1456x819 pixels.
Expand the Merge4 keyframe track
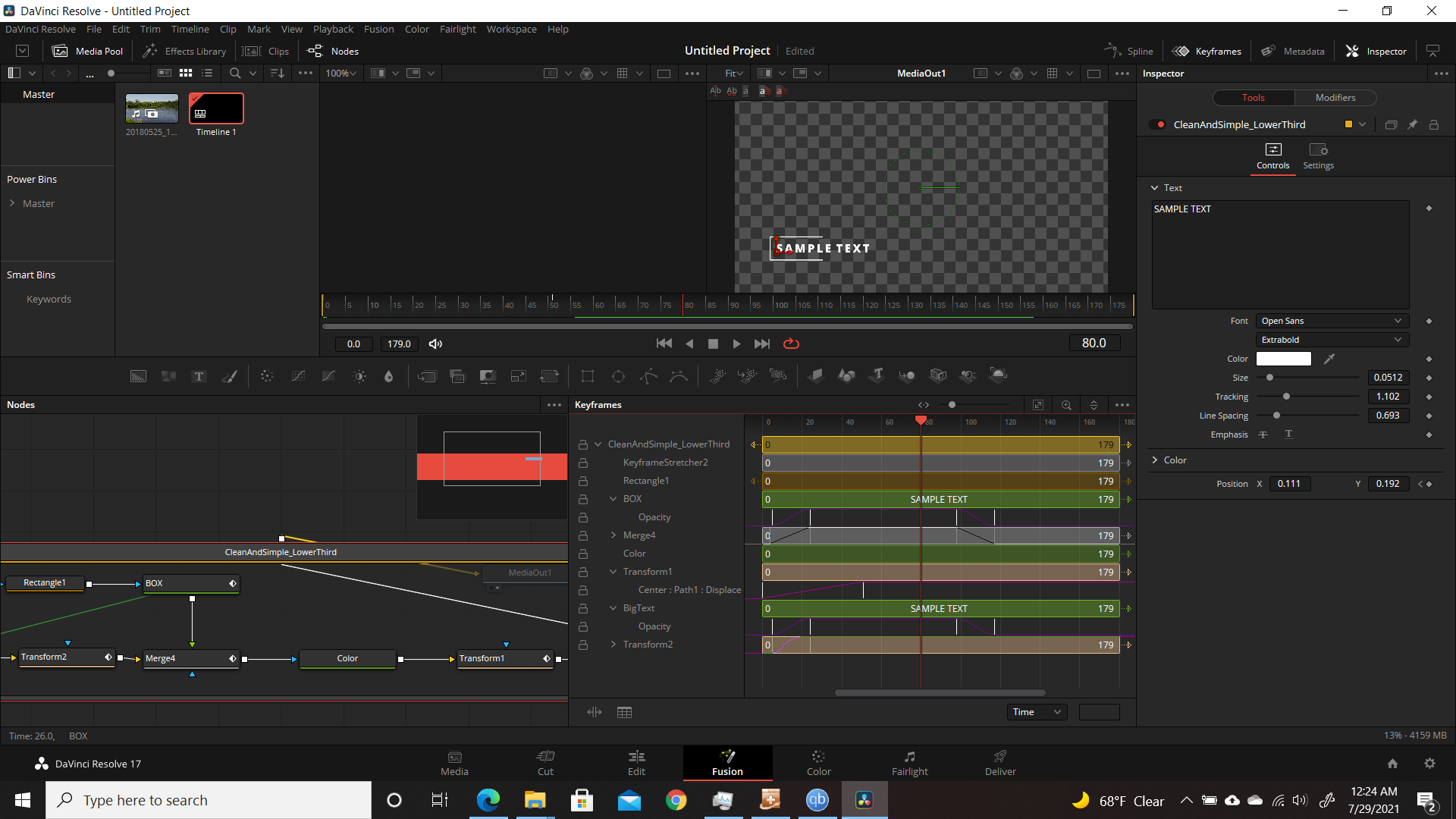[613, 535]
